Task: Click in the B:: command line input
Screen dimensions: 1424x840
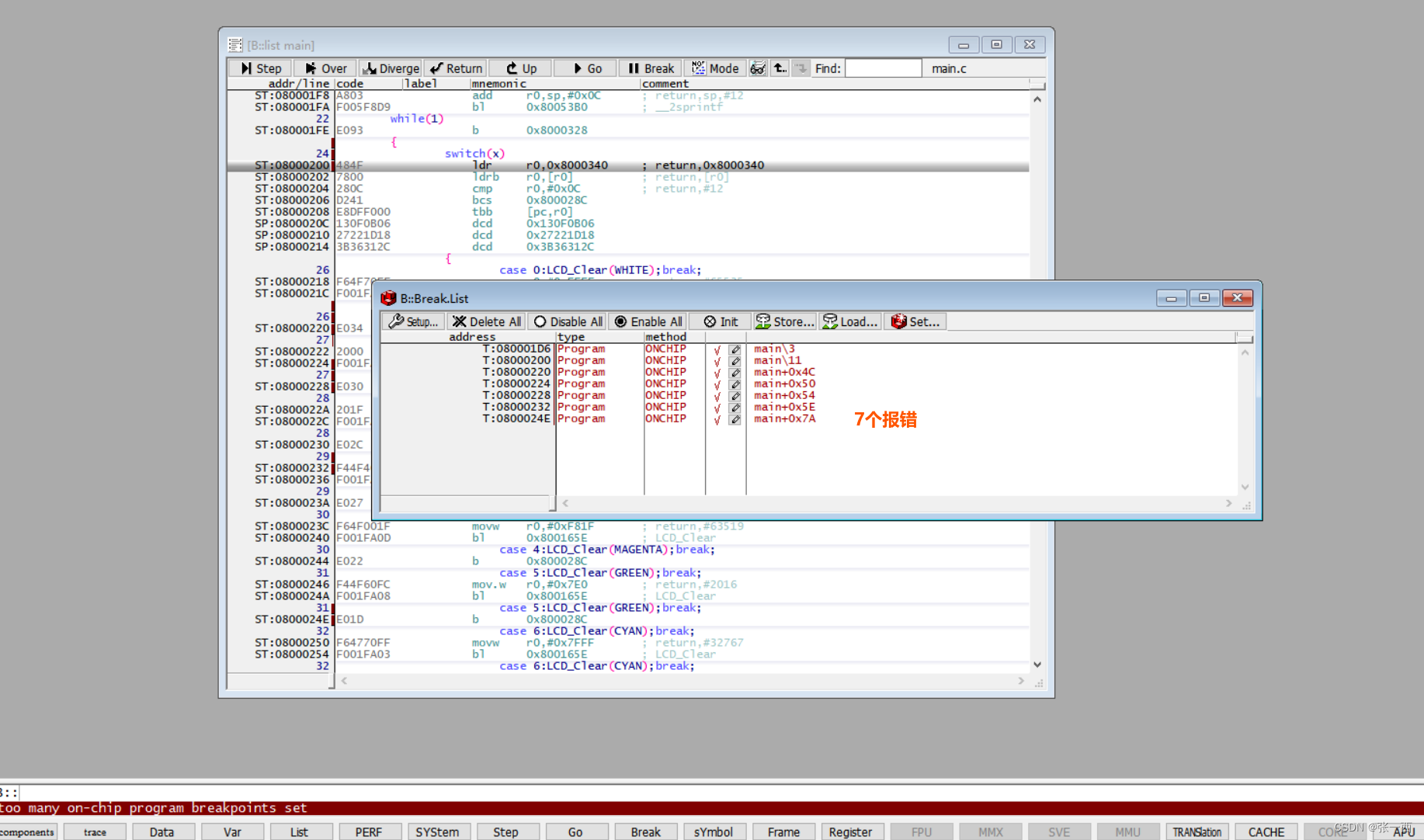Action: coord(722,793)
